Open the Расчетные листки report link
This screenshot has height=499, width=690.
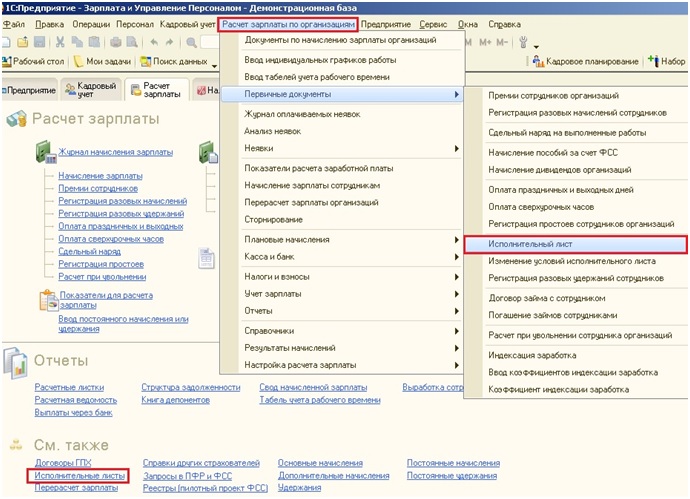(x=70, y=387)
